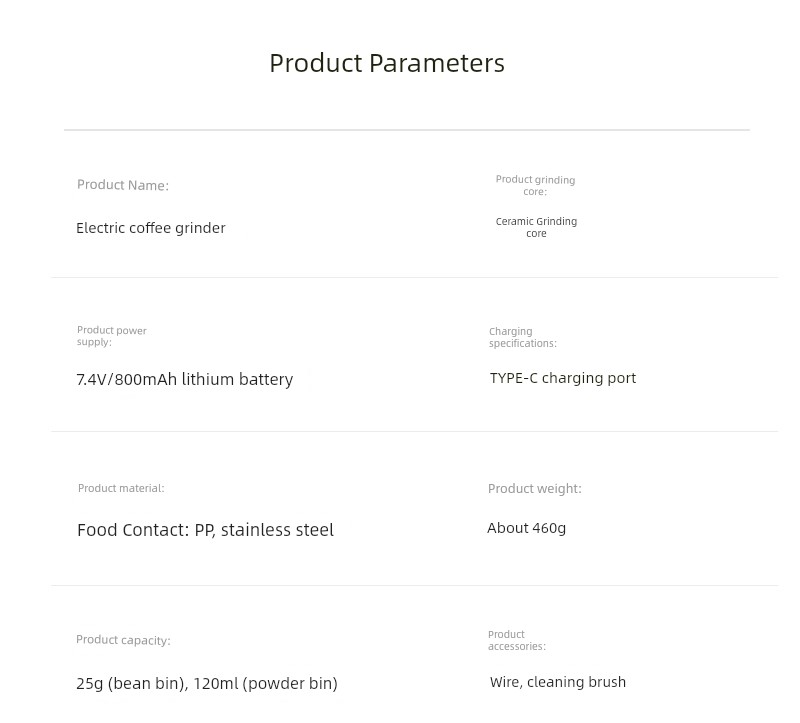Click the Electric coffee grinder text
This screenshot has width=800, height=723.
151,228
